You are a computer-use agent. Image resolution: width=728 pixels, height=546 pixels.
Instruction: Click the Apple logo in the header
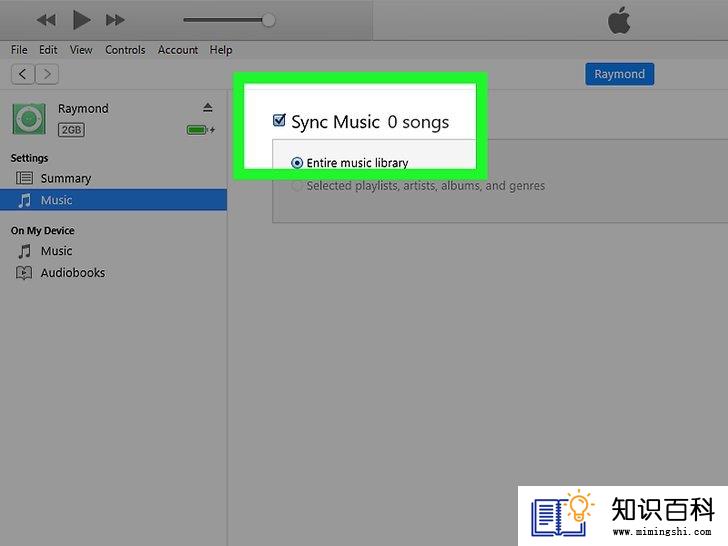coord(619,21)
